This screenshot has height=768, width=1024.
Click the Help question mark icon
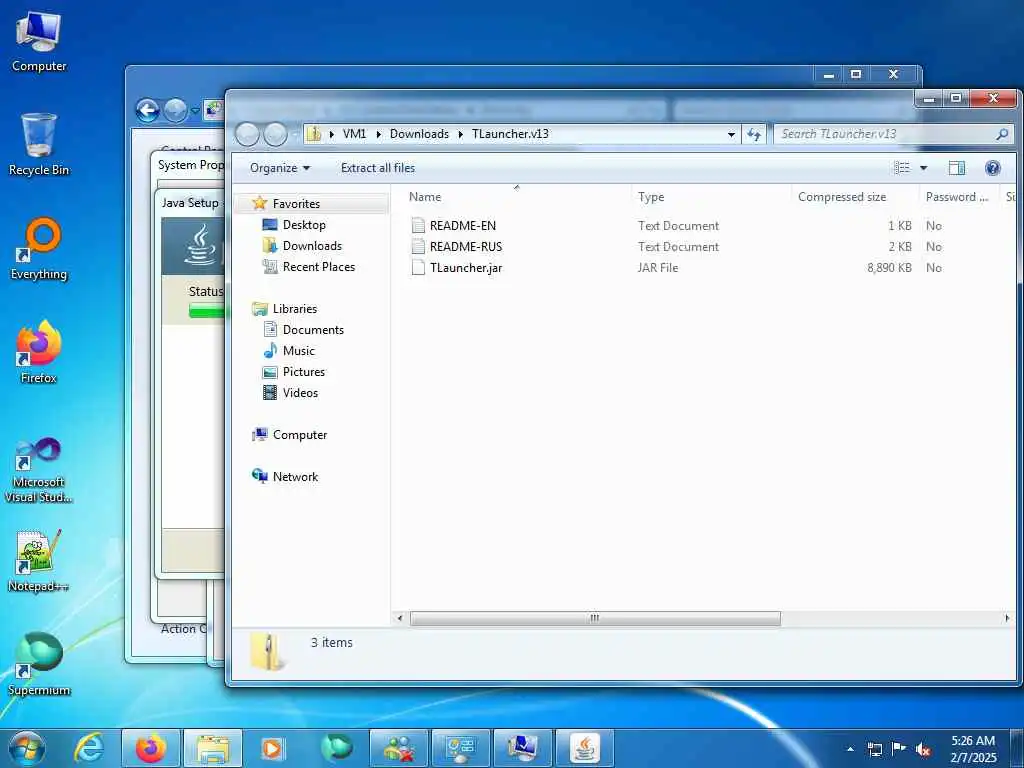(992, 168)
